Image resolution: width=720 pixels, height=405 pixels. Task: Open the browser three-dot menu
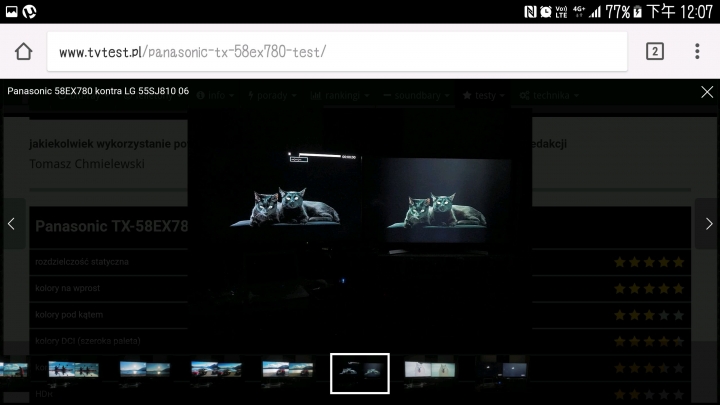pos(697,51)
